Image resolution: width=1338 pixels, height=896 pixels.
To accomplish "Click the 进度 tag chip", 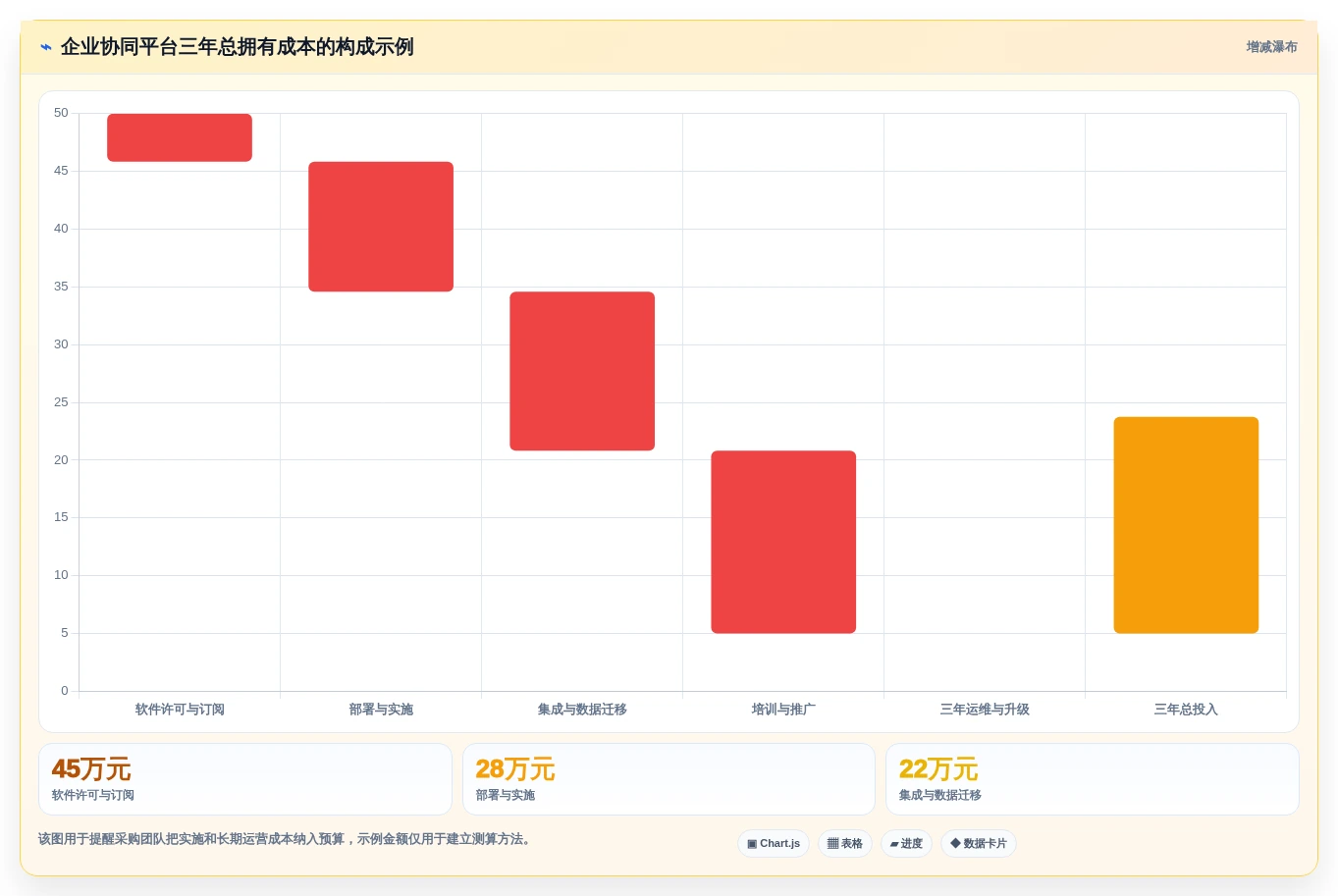I will click(906, 844).
